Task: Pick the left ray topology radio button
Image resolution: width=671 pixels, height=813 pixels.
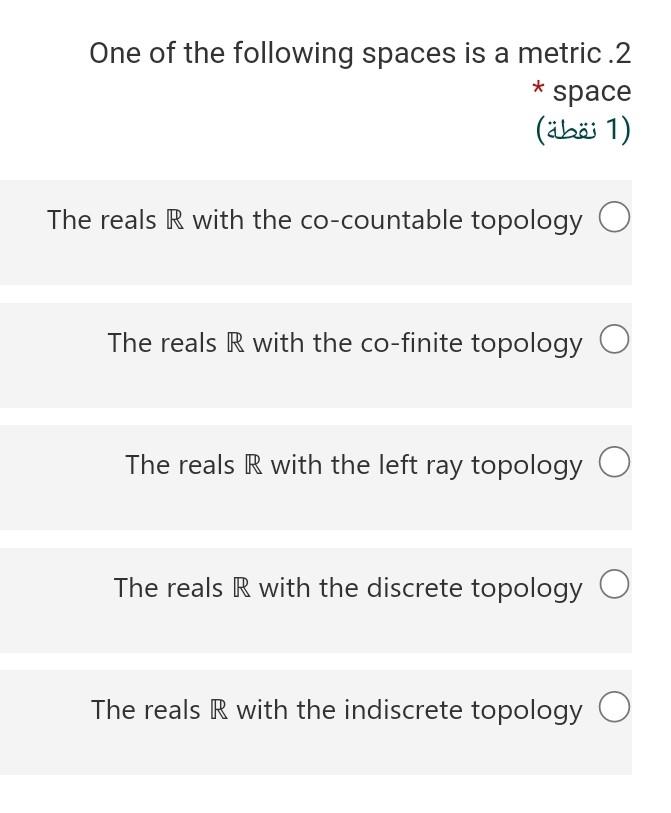Action: pyautogui.click(x=614, y=462)
